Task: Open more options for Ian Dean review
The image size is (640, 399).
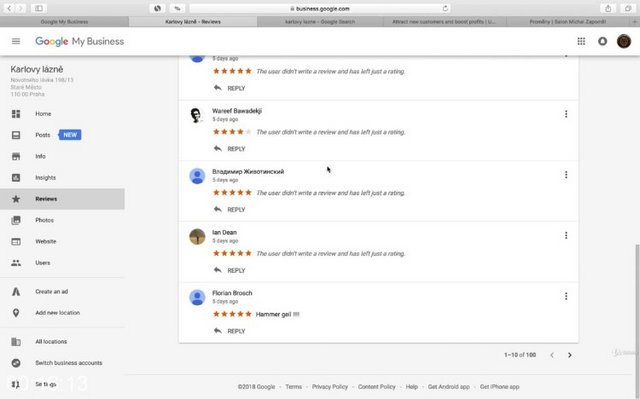Action: (x=566, y=235)
